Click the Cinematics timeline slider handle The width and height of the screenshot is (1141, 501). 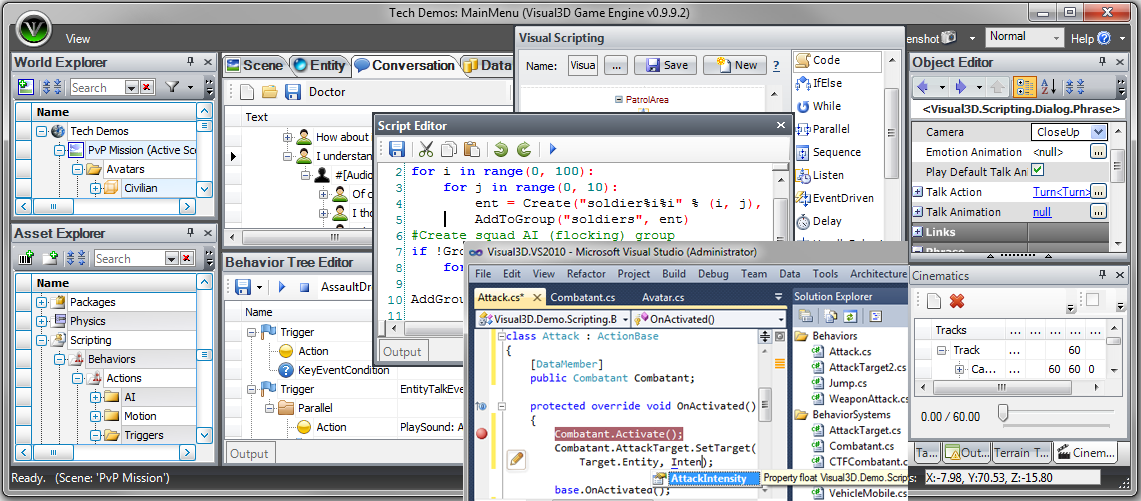(1002, 414)
